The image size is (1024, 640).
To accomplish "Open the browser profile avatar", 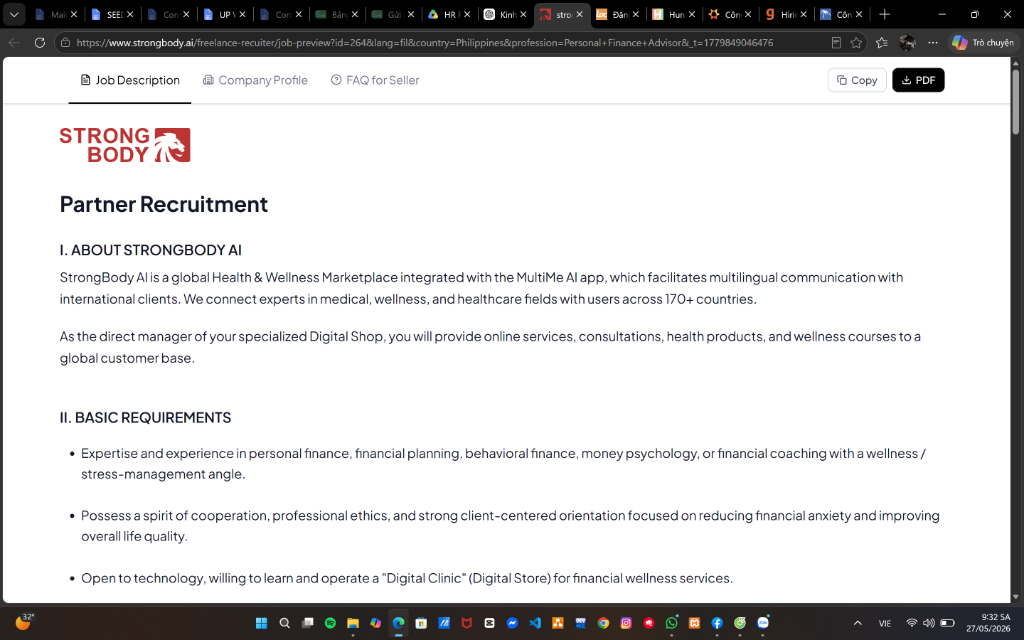I will click(907, 42).
